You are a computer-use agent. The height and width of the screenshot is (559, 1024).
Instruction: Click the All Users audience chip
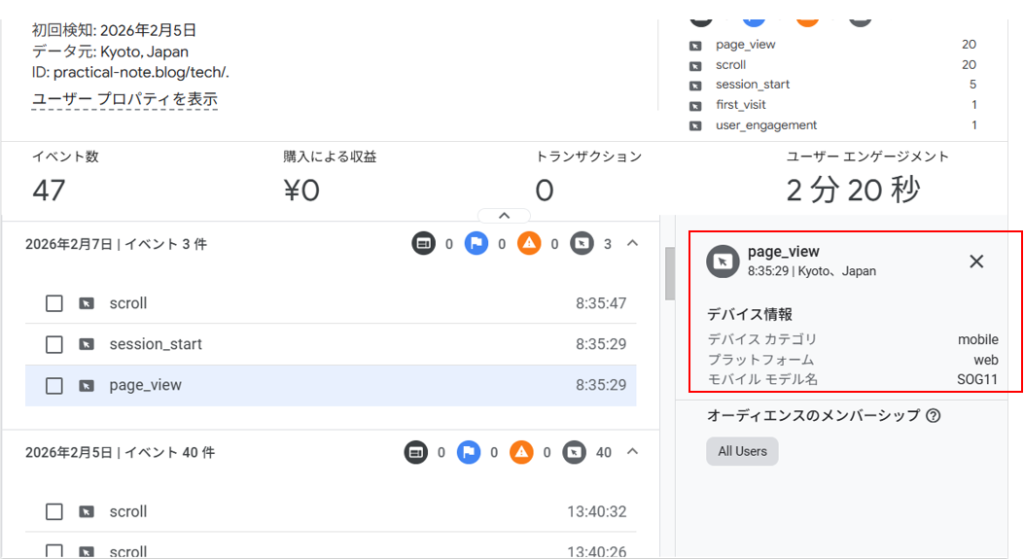tap(742, 451)
